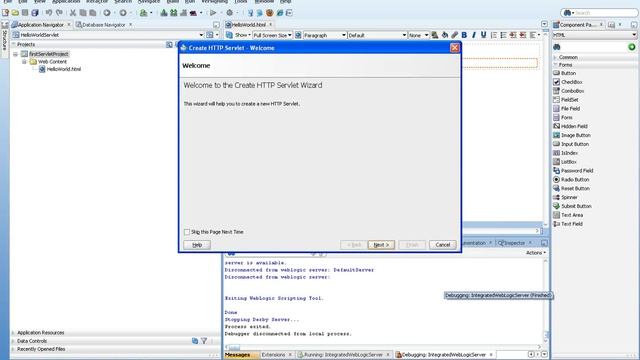Open the Paragraph style dropdown
This screenshot has height=360, width=640.
click(x=325, y=35)
